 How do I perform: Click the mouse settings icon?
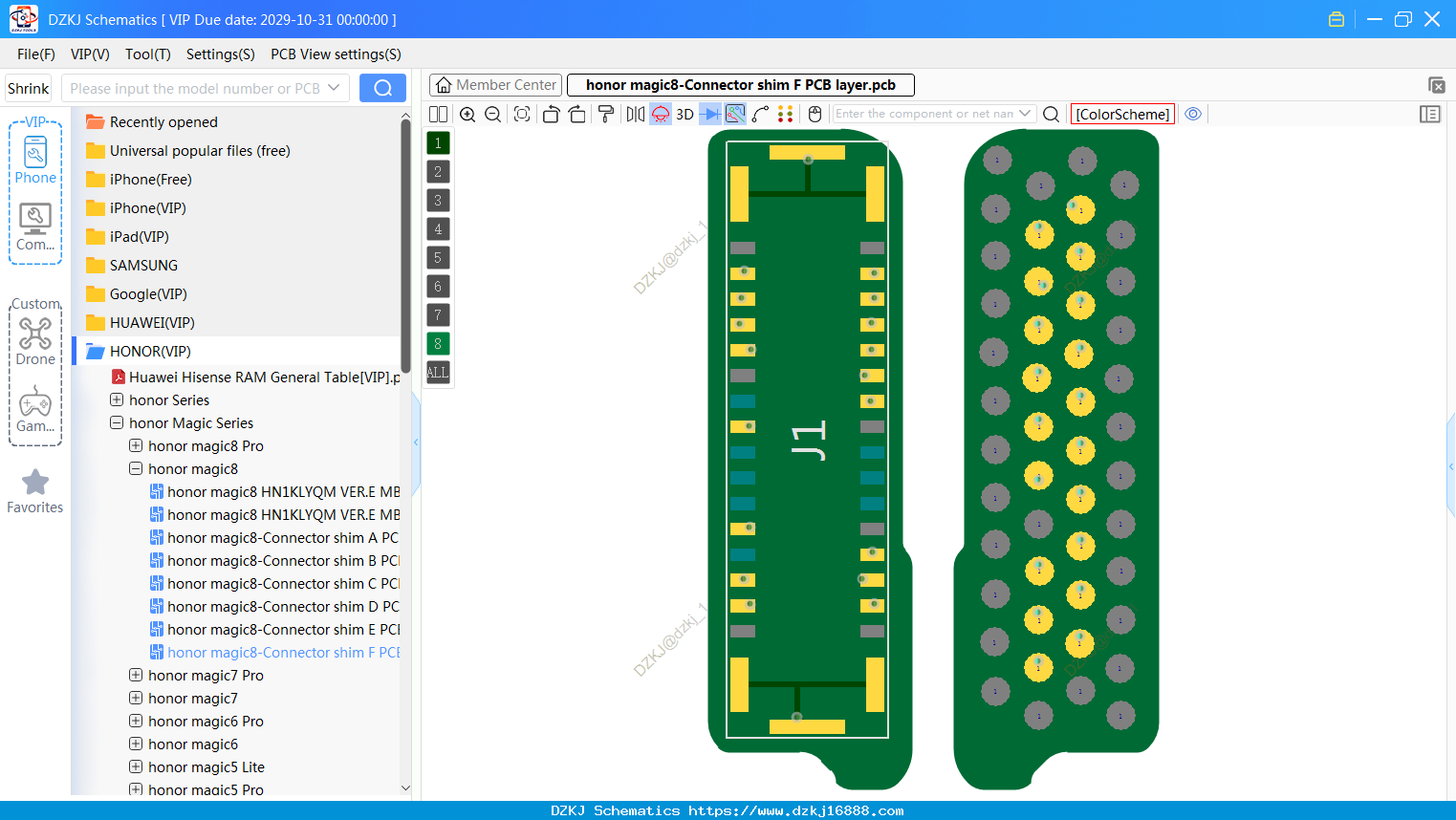(815, 114)
